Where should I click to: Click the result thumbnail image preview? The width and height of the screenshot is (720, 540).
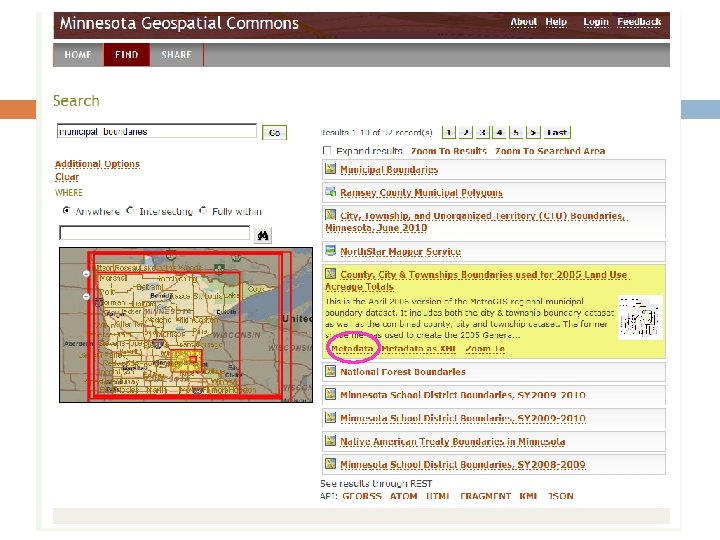[x=640, y=317]
